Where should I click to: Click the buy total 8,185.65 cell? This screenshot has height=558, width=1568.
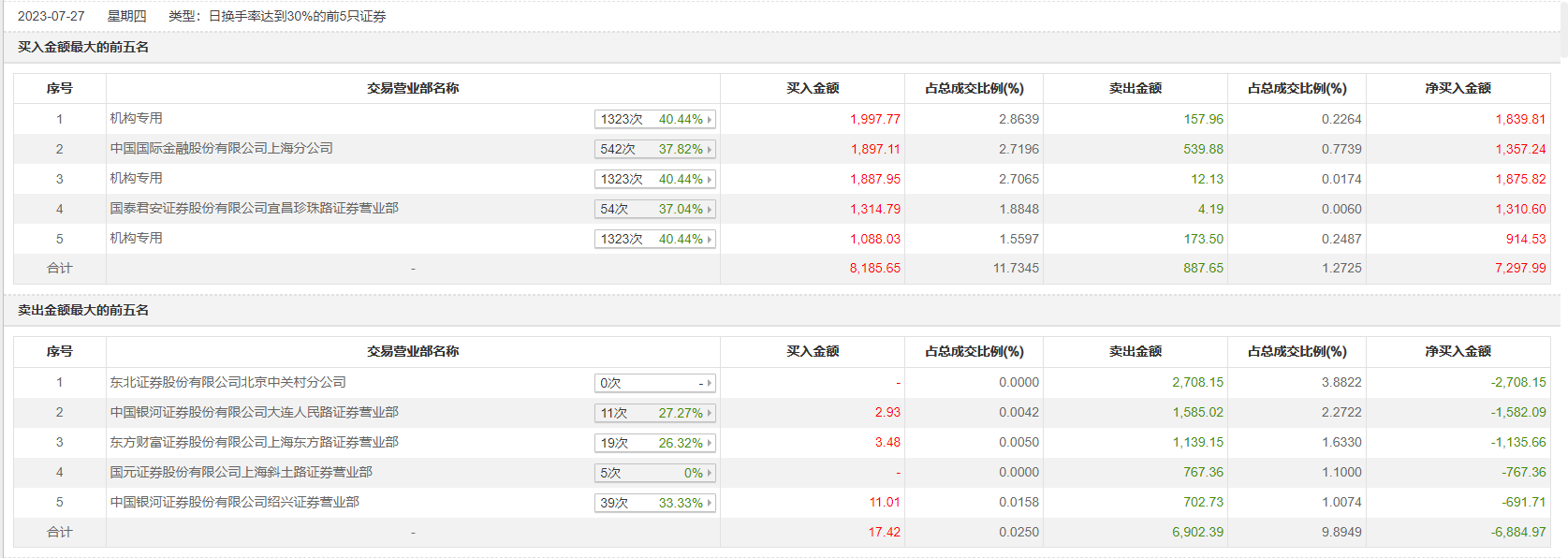click(x=874, y=269)
